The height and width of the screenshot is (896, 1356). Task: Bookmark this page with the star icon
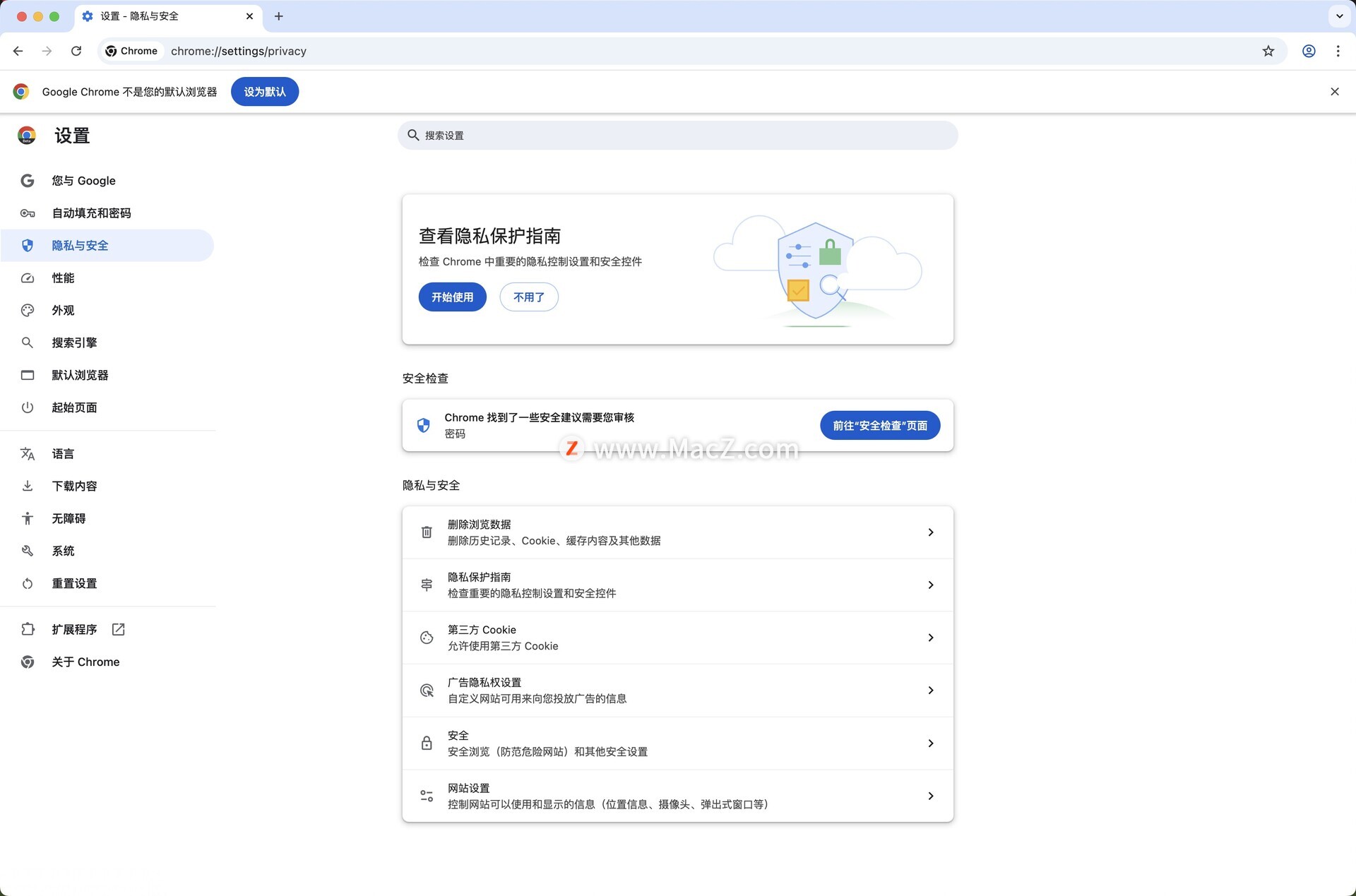click(x=1268, y=51)
